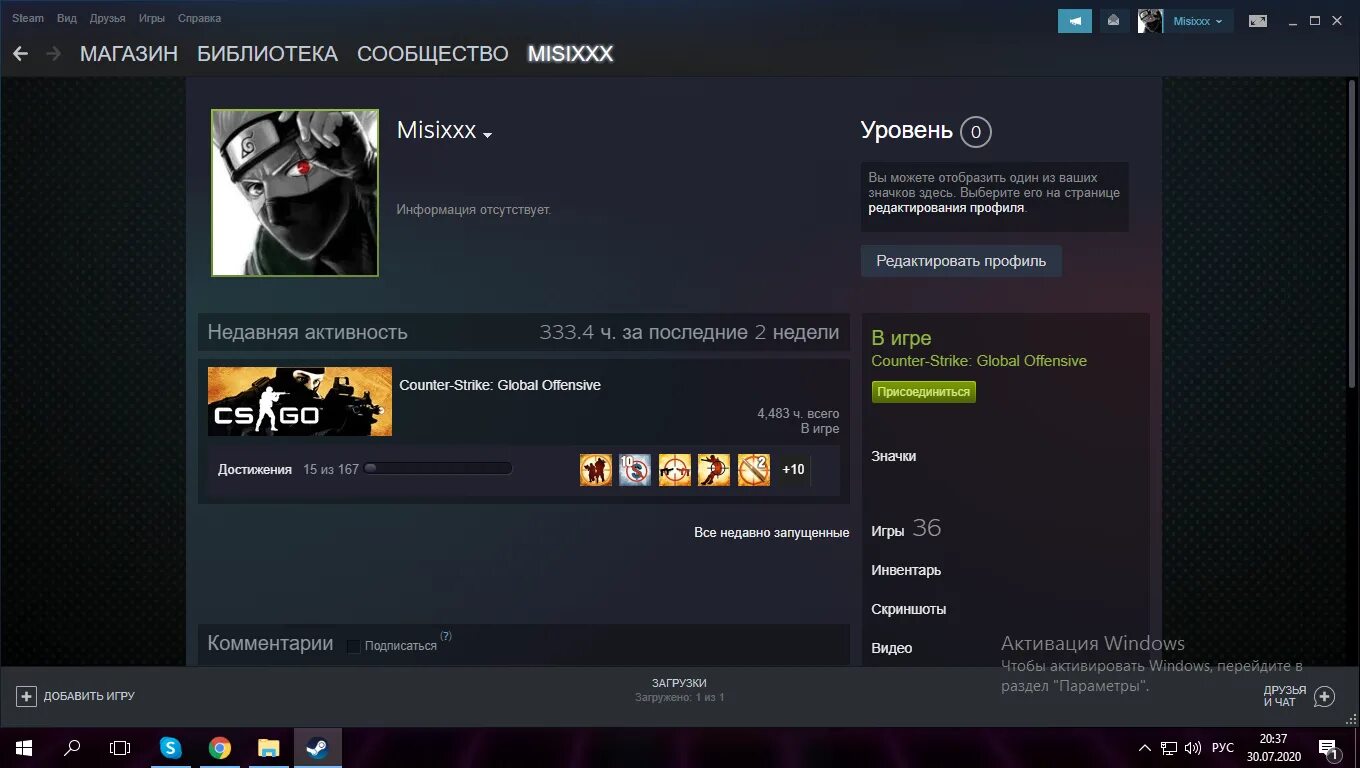Go to the СООБЩЕСТВО tab
Screen dimensions: 1360x768
432,54
